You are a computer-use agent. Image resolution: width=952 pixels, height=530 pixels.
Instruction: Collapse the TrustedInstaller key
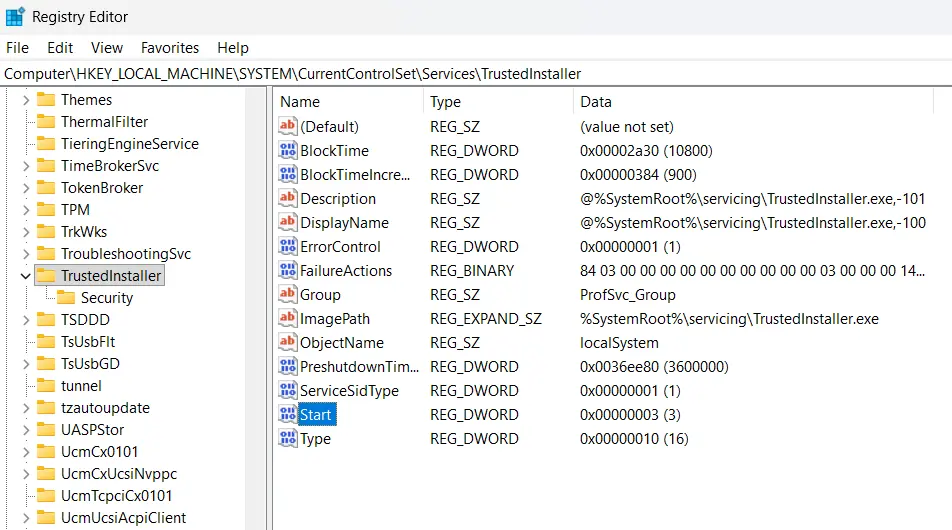click(26, 276)
